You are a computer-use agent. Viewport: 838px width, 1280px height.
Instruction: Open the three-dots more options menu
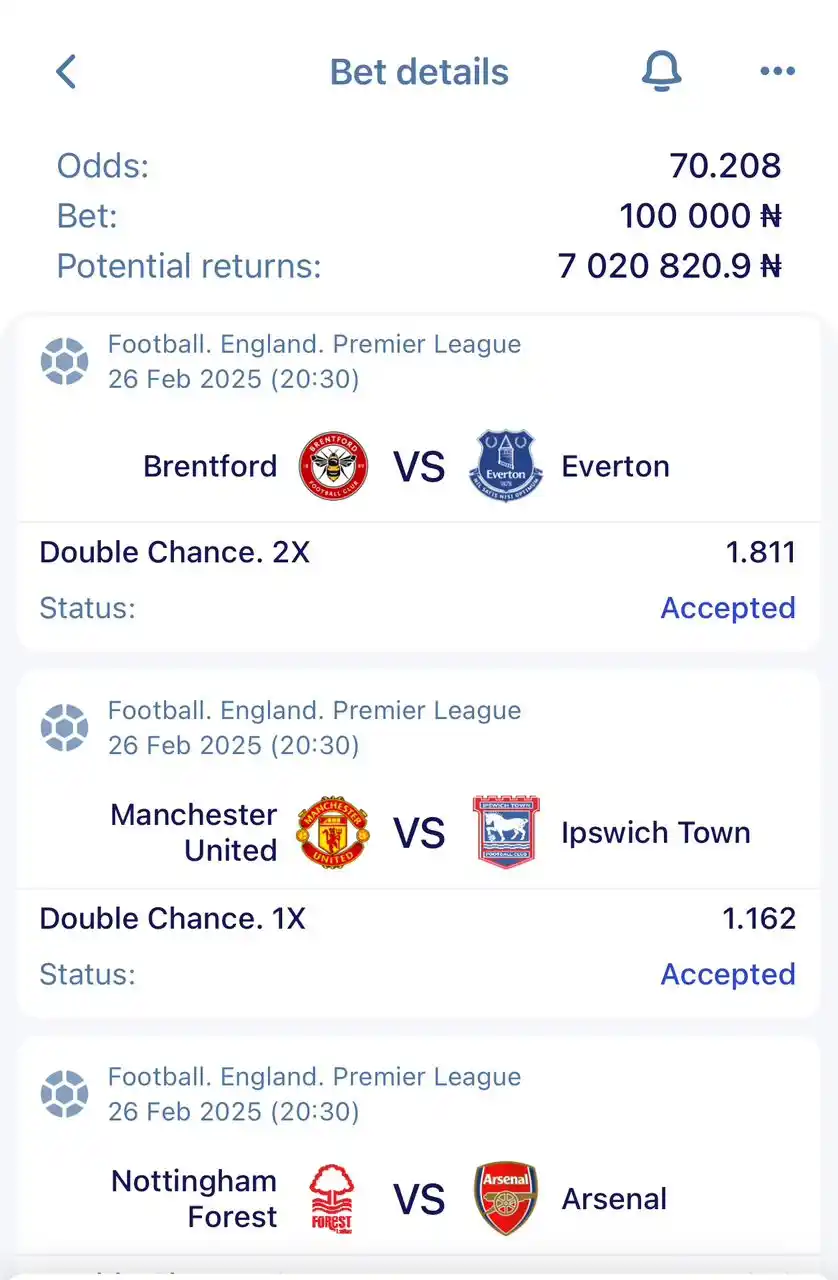point(777,71)
